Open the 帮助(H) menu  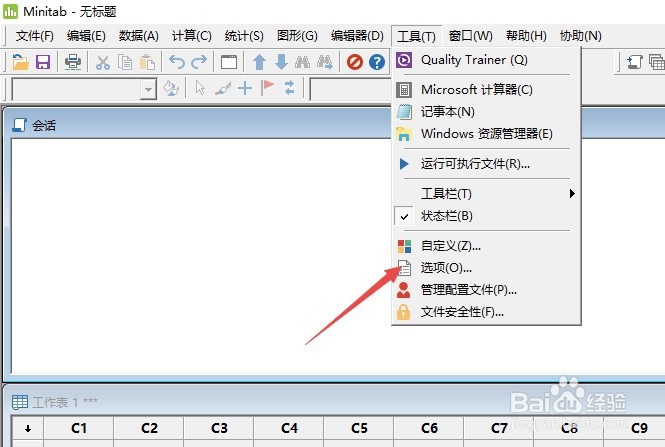[526, 36]
